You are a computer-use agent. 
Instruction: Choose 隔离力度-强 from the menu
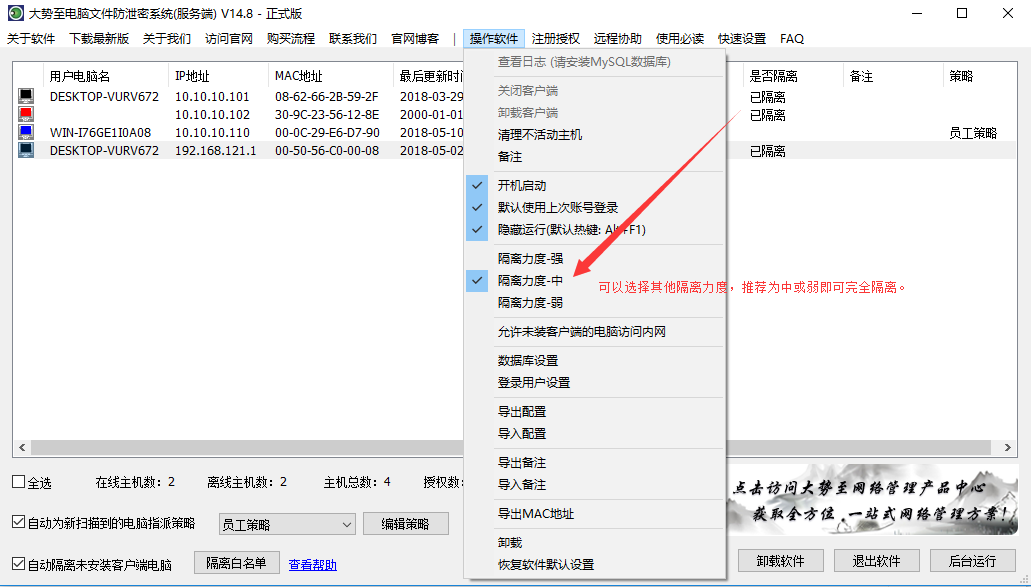point(530,258)
